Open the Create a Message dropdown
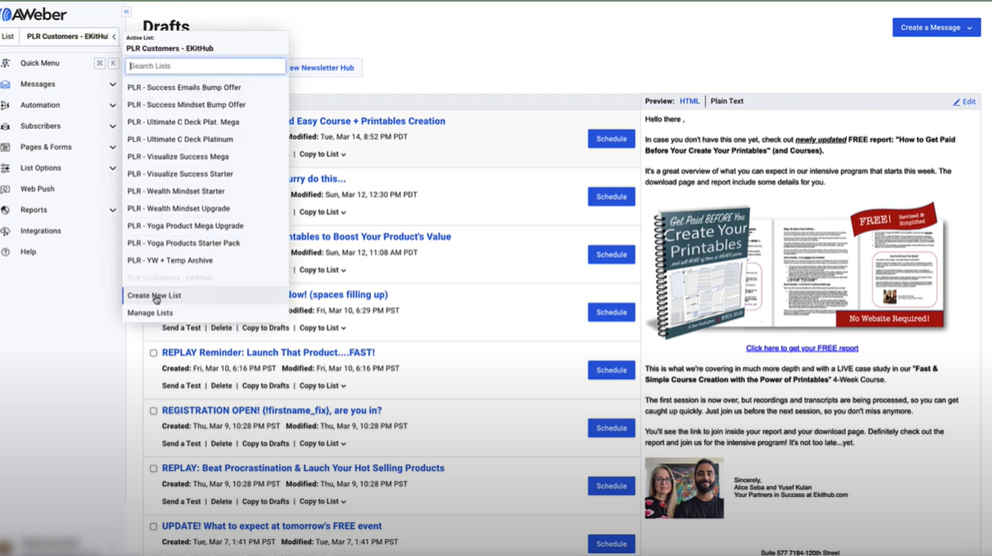 coord(936,27)
